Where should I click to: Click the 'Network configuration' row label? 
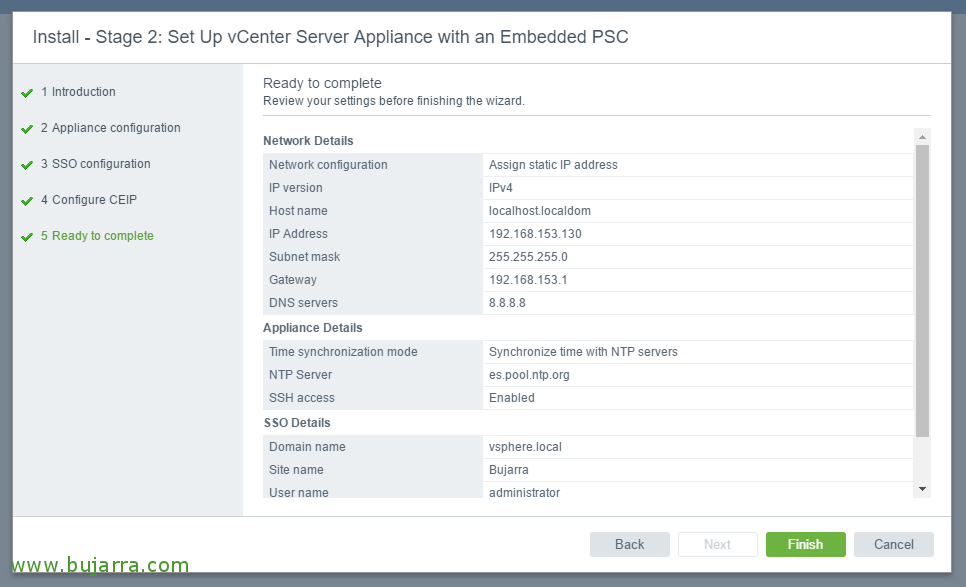[x=328, y=165]
